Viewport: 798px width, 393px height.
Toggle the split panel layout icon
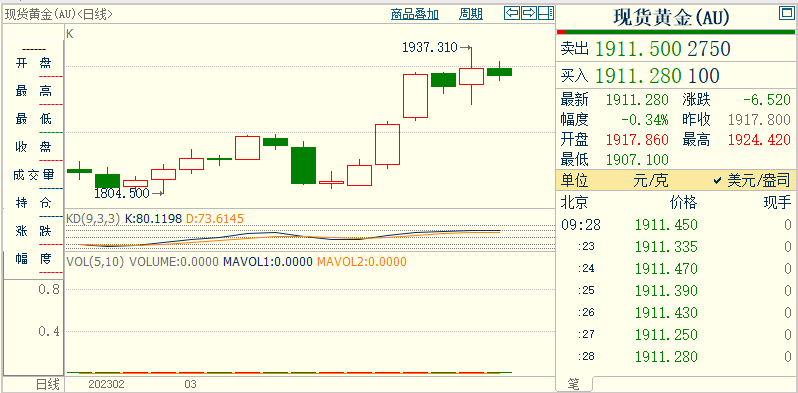(546, 14)
